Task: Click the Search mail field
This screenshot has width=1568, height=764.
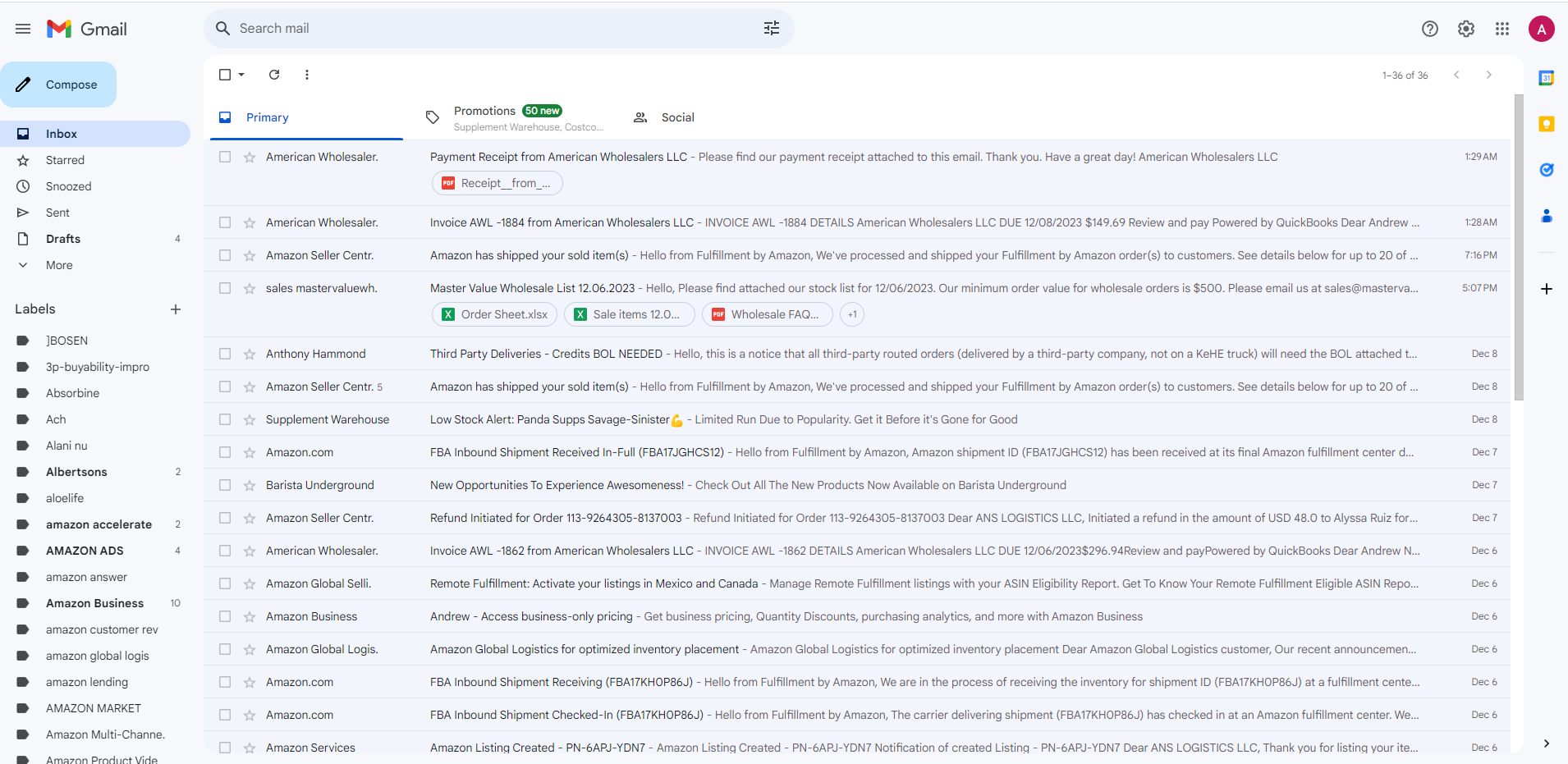Action: point(499,29)
